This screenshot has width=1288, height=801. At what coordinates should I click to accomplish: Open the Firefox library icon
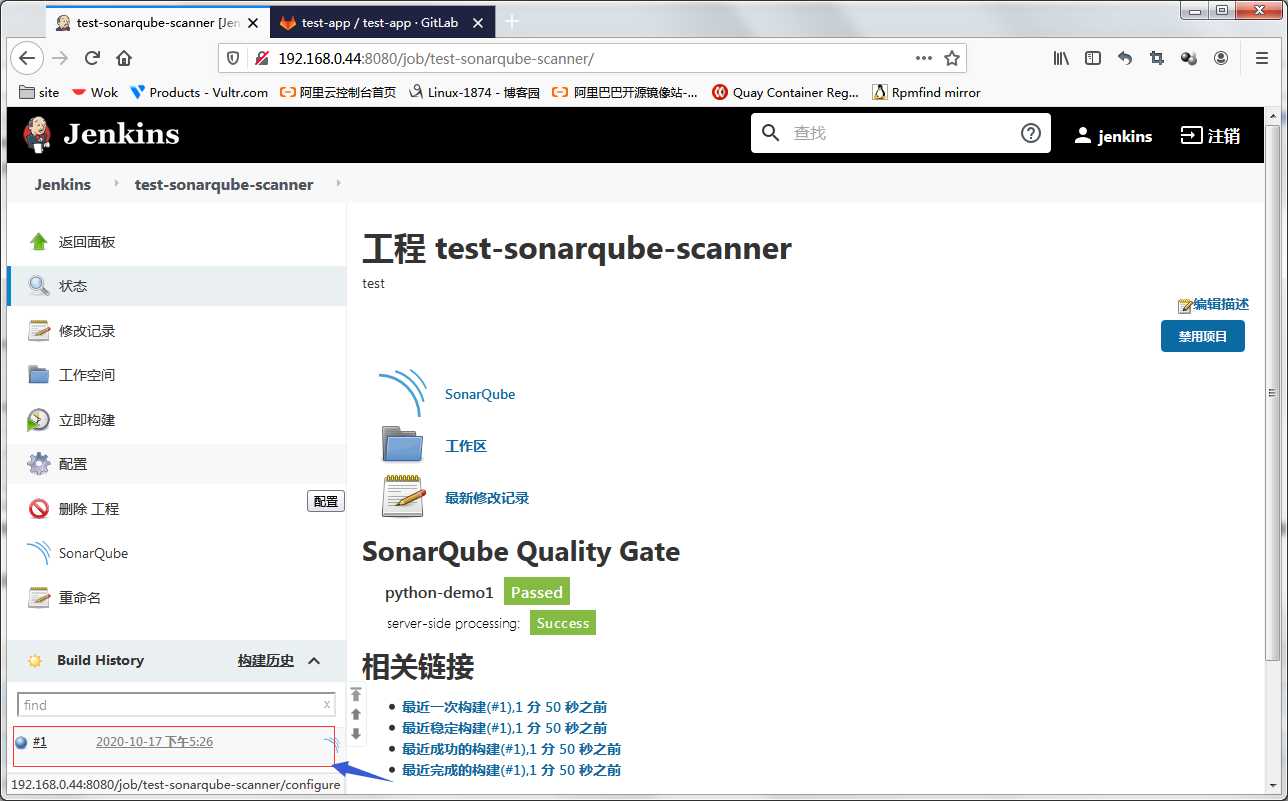click(1061, 58)
